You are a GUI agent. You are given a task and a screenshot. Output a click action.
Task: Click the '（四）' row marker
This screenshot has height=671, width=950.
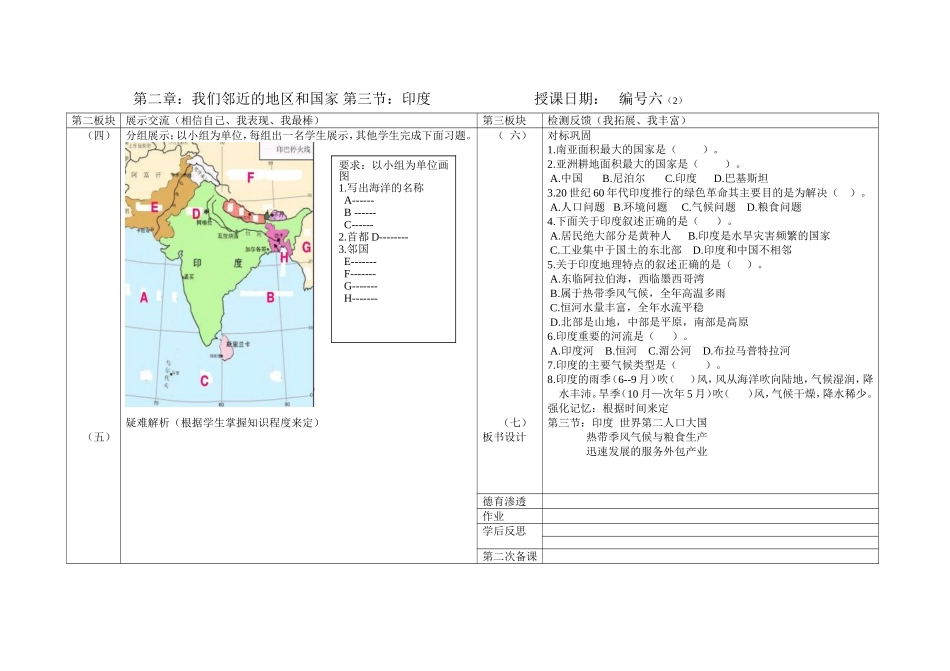(99, 135)
